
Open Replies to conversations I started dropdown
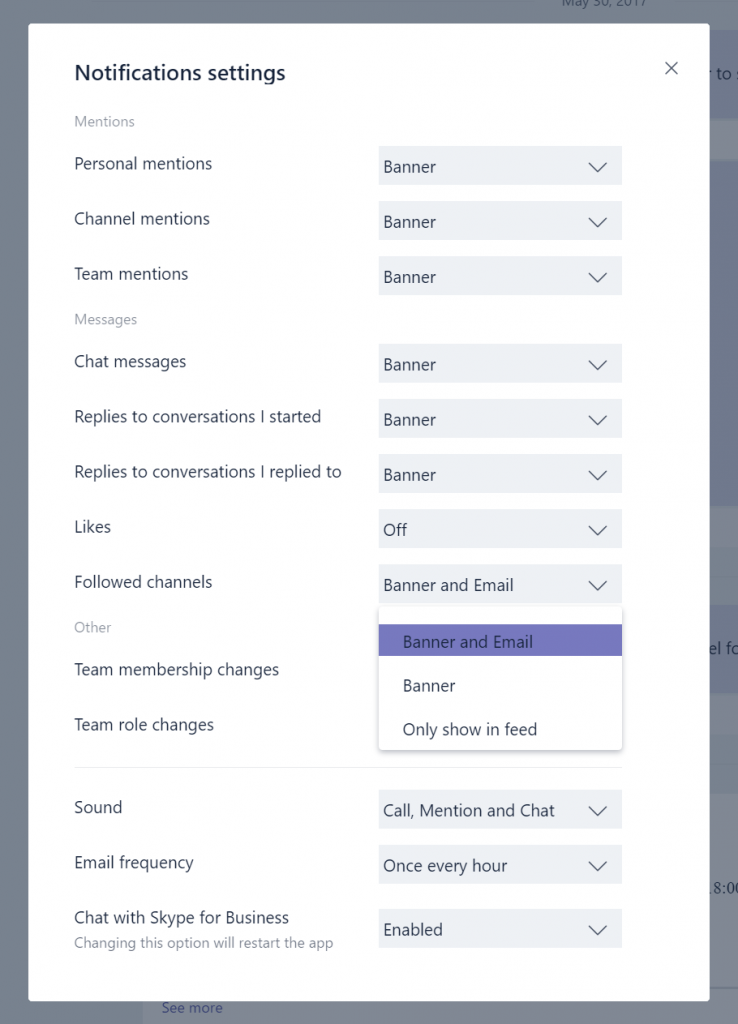click(x=500, y=419)
